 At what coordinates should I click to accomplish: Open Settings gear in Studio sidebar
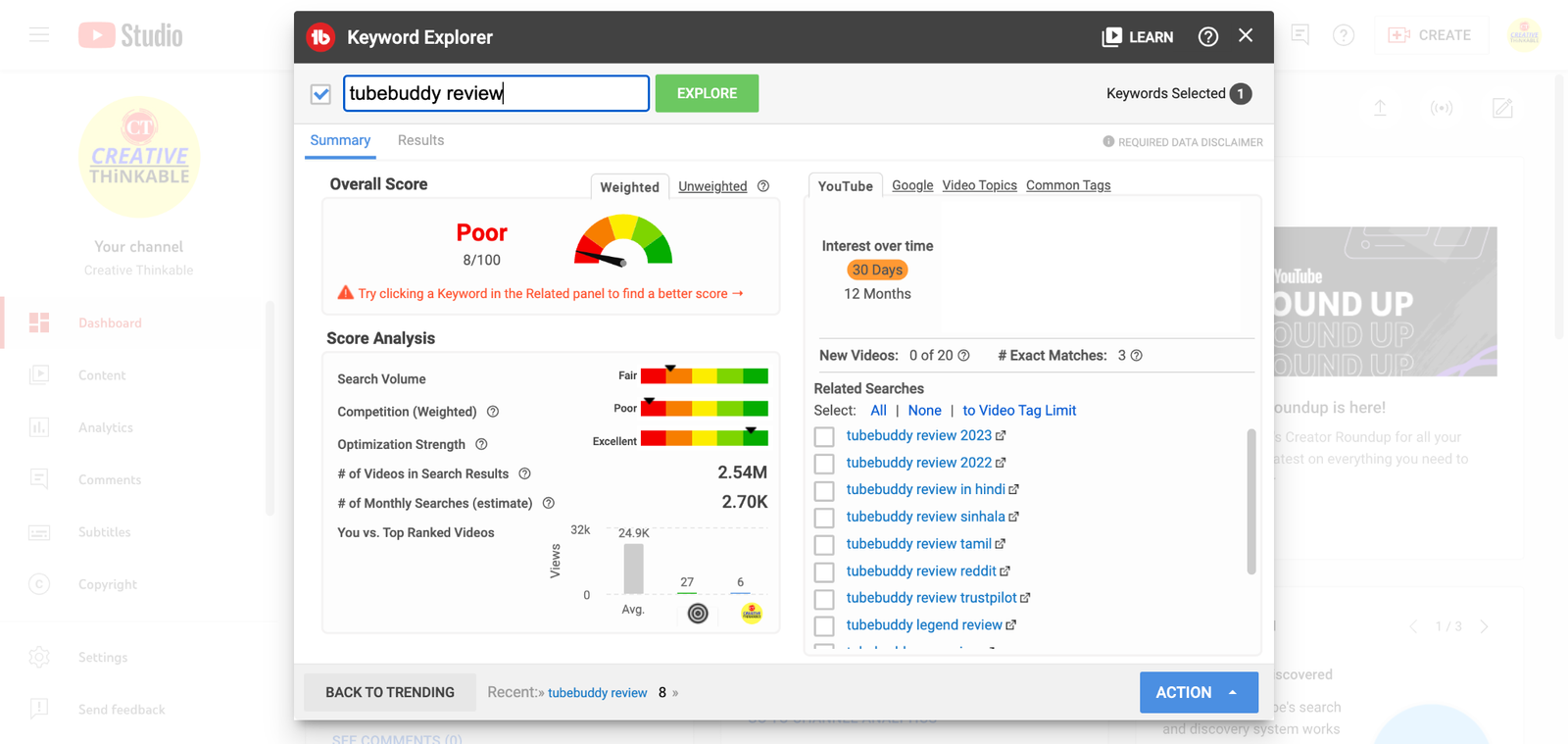point(39,657)
